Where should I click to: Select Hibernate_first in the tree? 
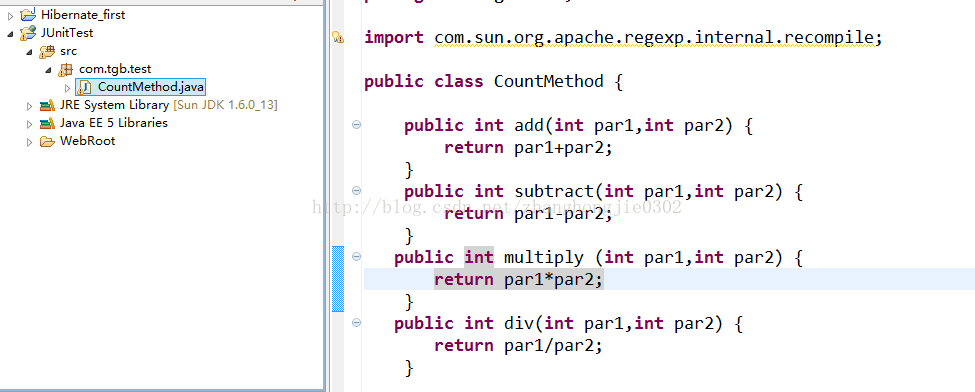tap(83, 14)
